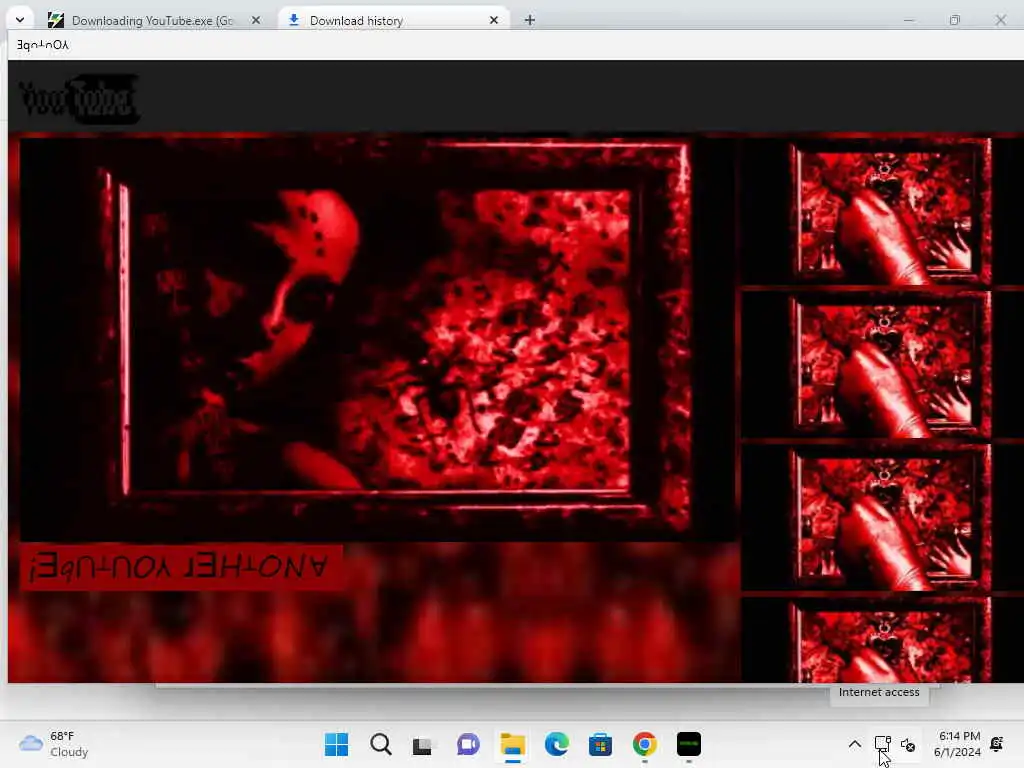Close the browser window
Viewport: 1024px width, 768px height.
[x=1000, y=20]
